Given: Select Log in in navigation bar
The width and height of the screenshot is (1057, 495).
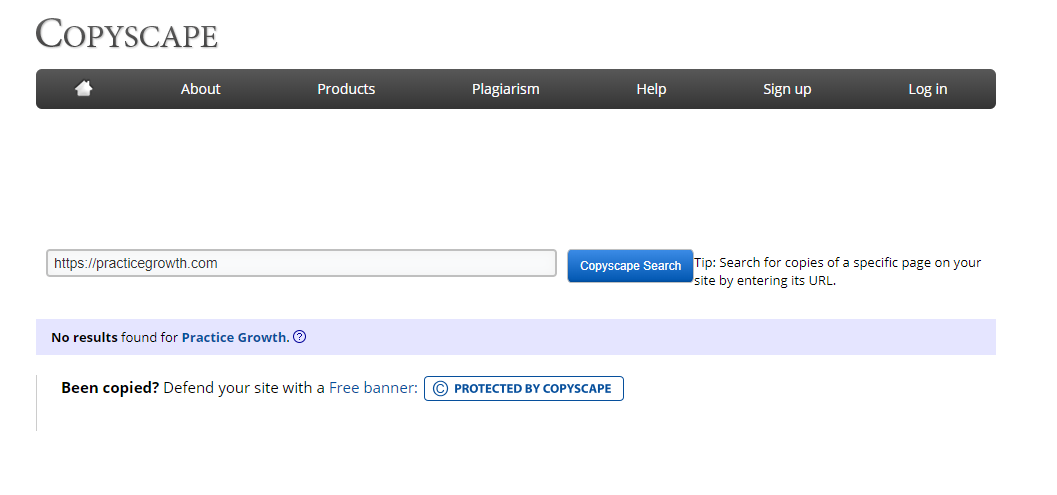Looking at the screenshot, I should tap(928, 89).
